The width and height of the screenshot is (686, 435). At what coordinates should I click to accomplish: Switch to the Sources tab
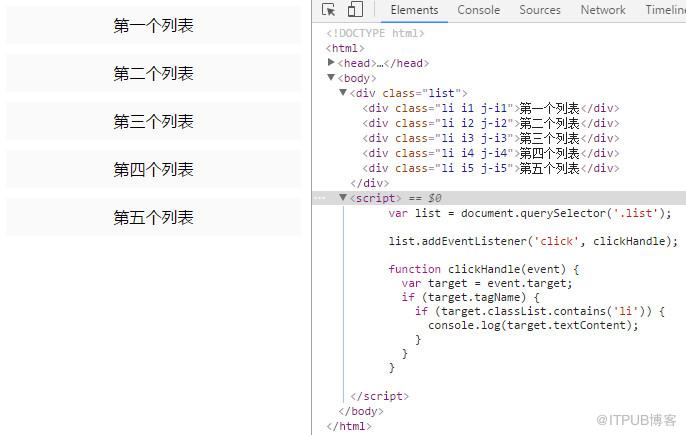coord(539,10)
